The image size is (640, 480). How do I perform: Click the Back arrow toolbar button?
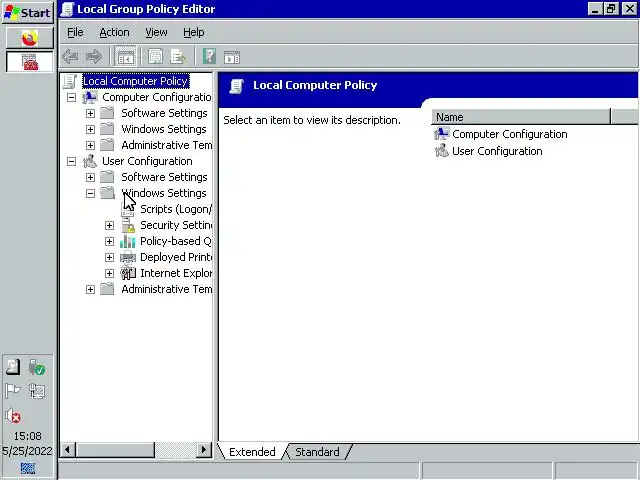coord(70,56)
